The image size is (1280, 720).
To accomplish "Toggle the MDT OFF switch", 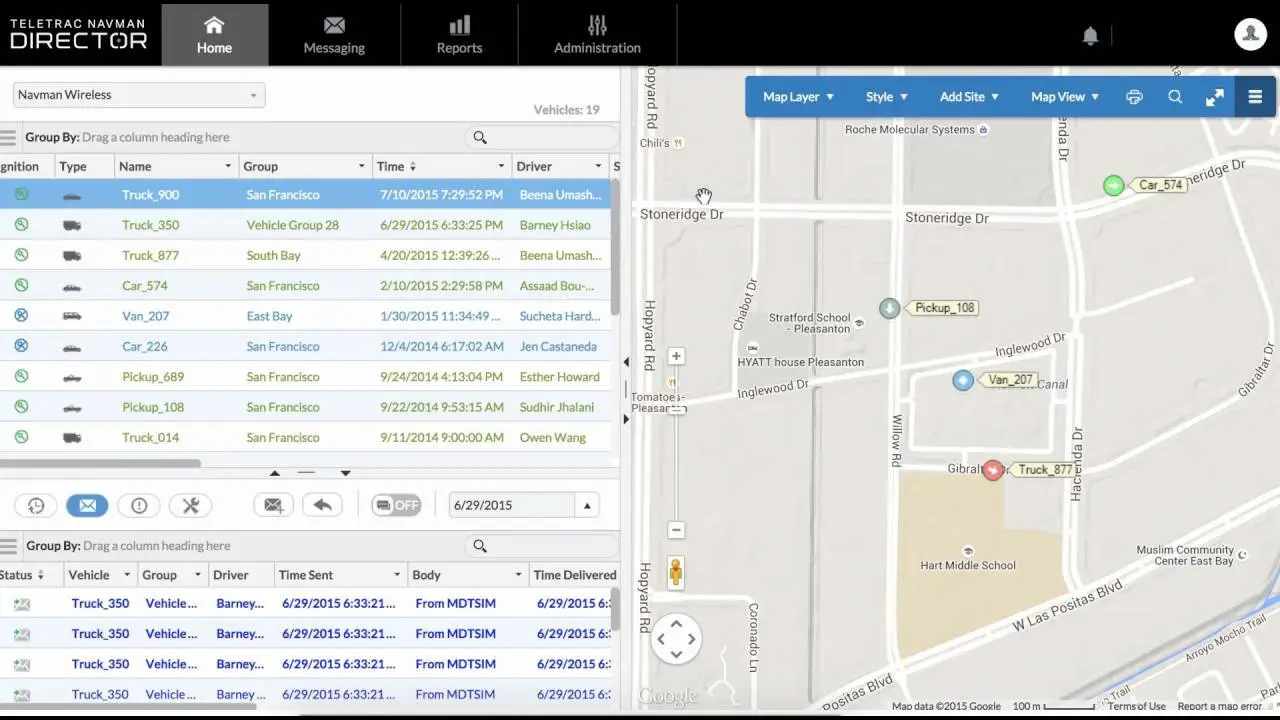I will 396,505.
